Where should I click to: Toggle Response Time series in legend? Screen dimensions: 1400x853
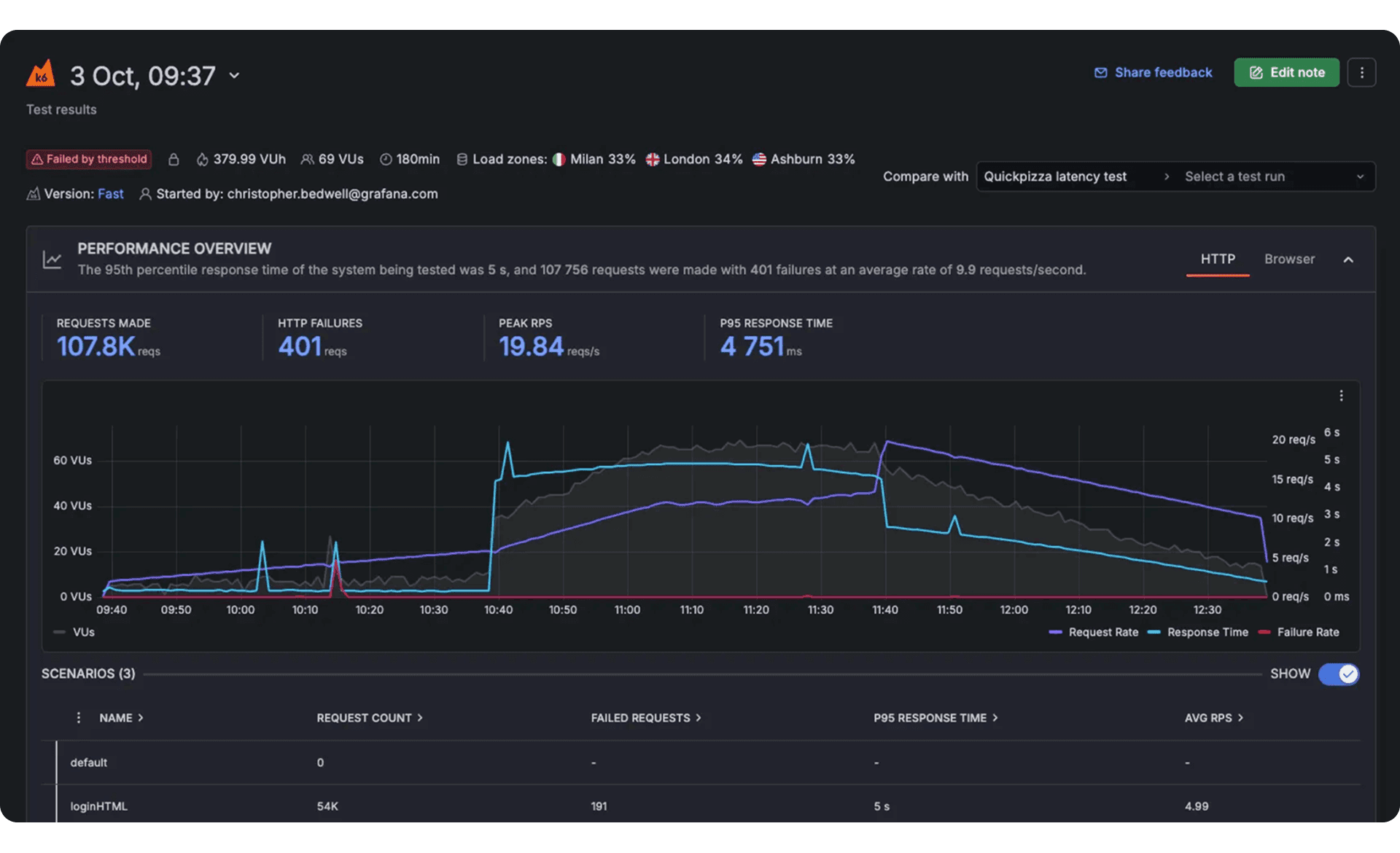(x=1207, y=633)
